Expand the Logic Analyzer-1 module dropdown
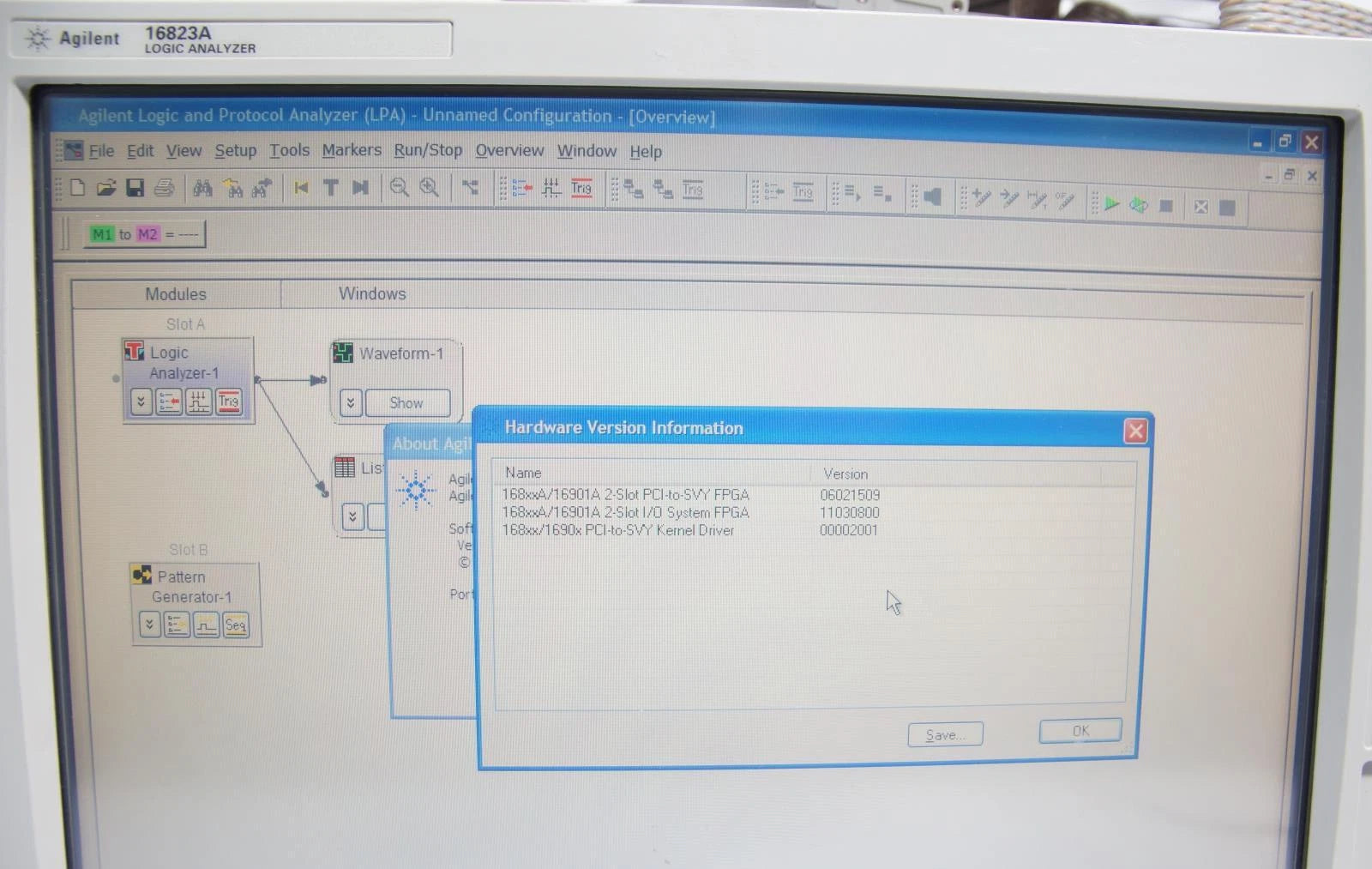 pyautogui.click(x=141, y=401)
